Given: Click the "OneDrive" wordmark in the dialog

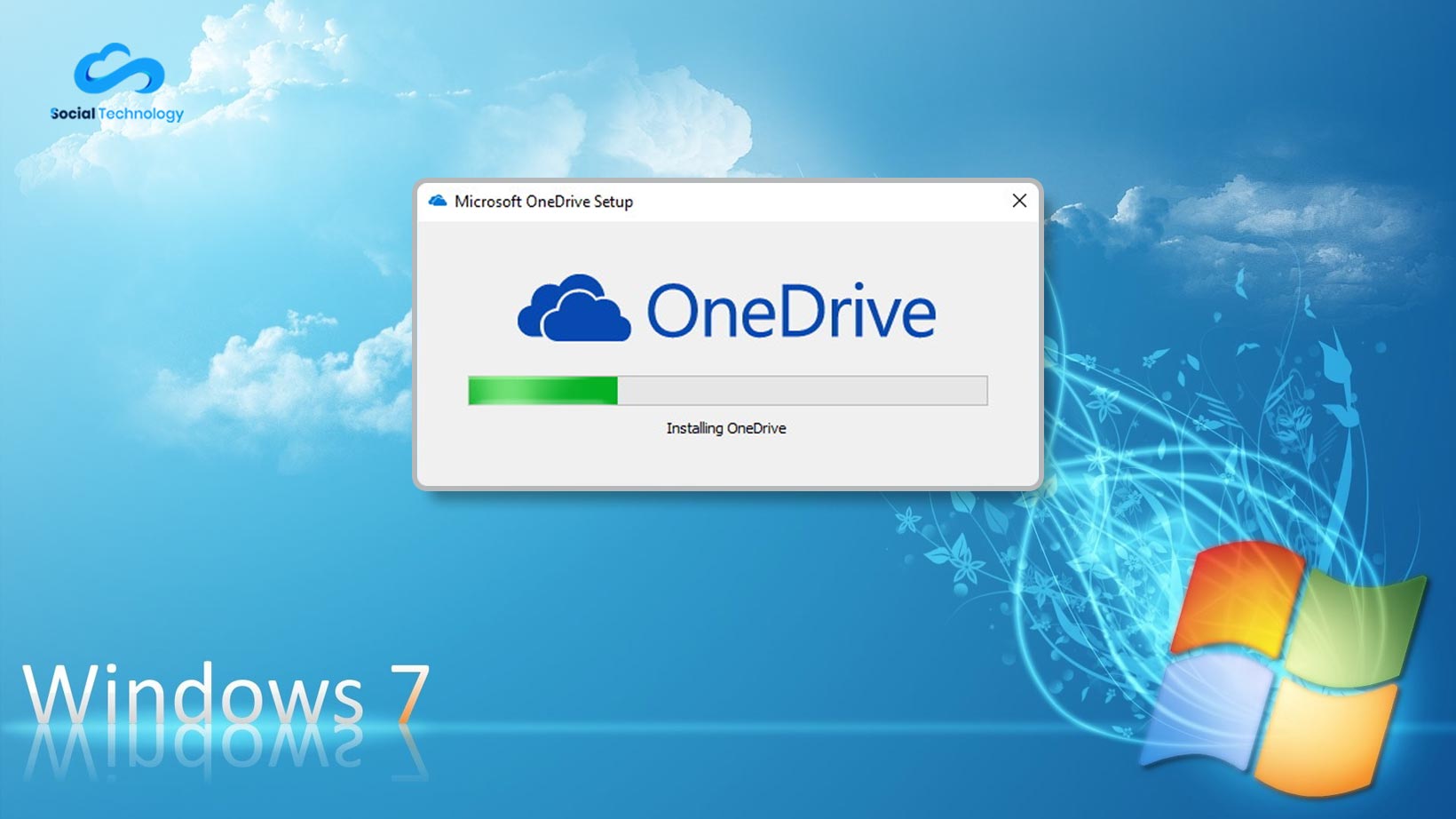Looking at the screenshot, I should point(791,311).
